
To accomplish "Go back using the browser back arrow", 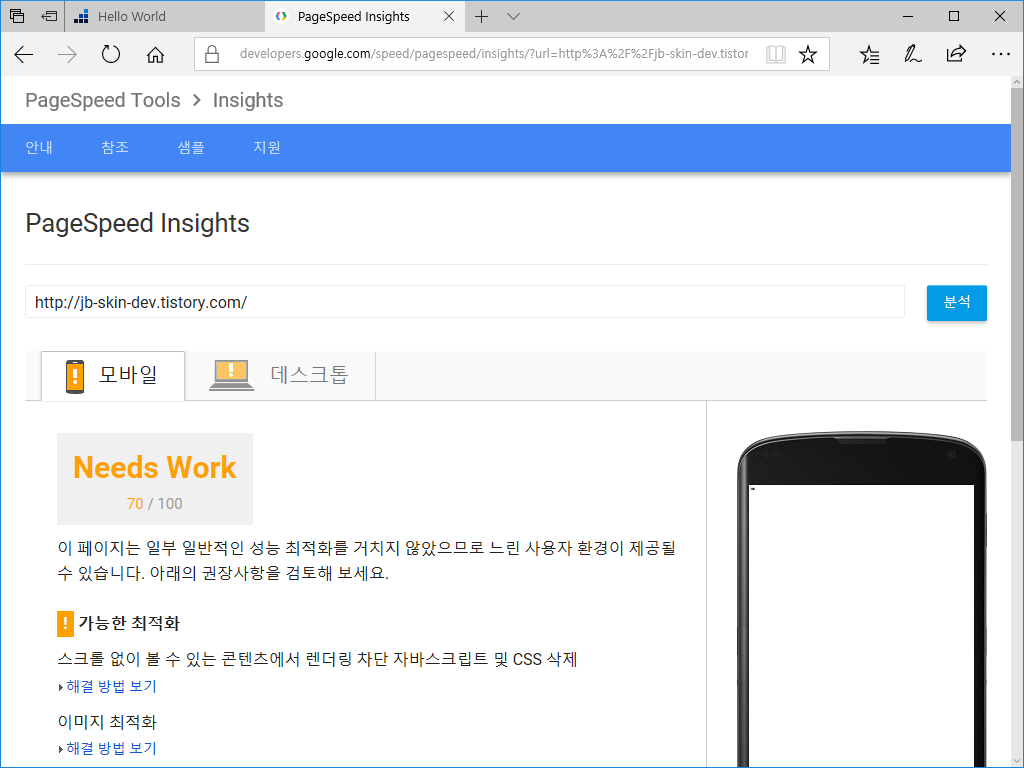I will (x=24, y=54).
